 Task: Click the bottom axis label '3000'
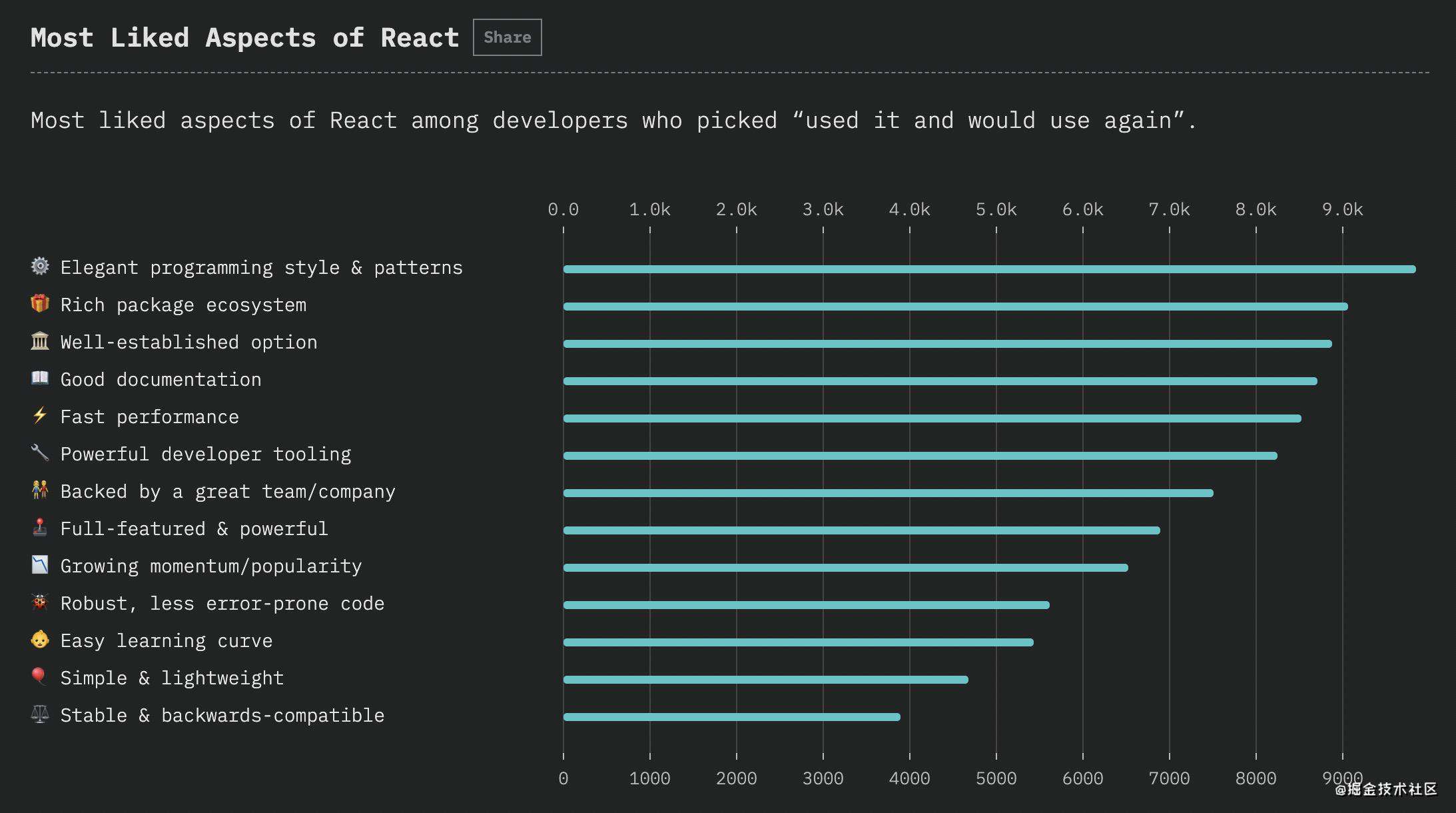click(x=823, y=778)
